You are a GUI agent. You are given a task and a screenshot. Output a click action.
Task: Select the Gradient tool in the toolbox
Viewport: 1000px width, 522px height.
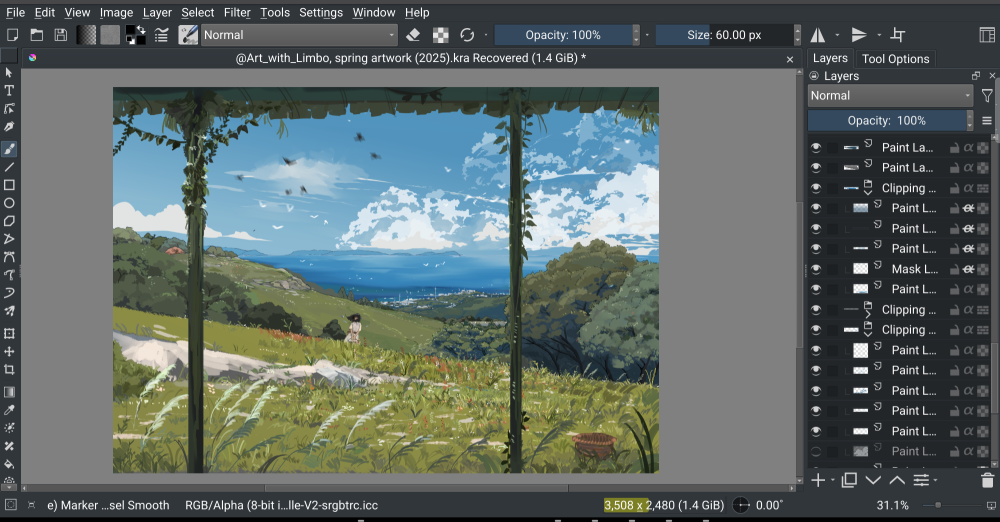click(x=9, y=392)
